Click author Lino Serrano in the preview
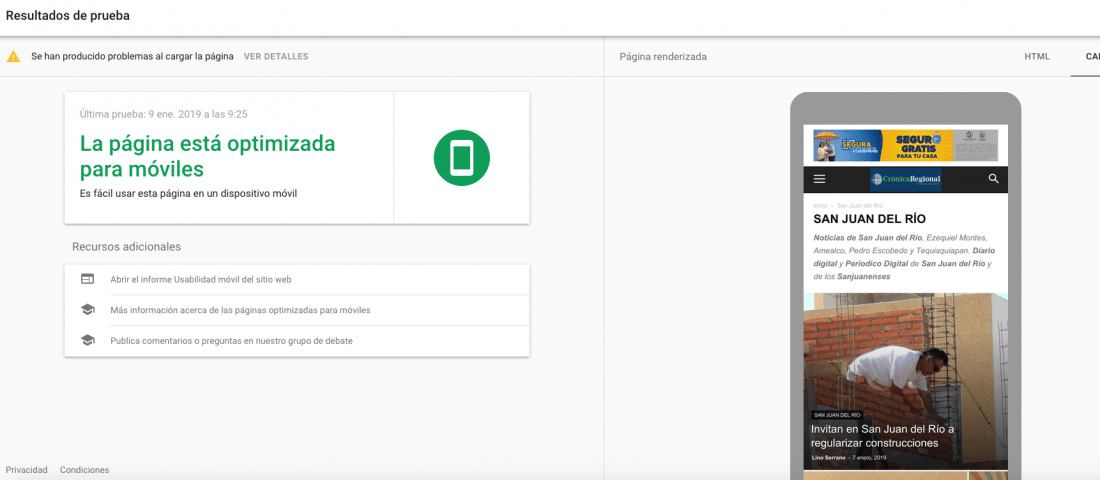The image size is (1100, 480). (829, 458)
